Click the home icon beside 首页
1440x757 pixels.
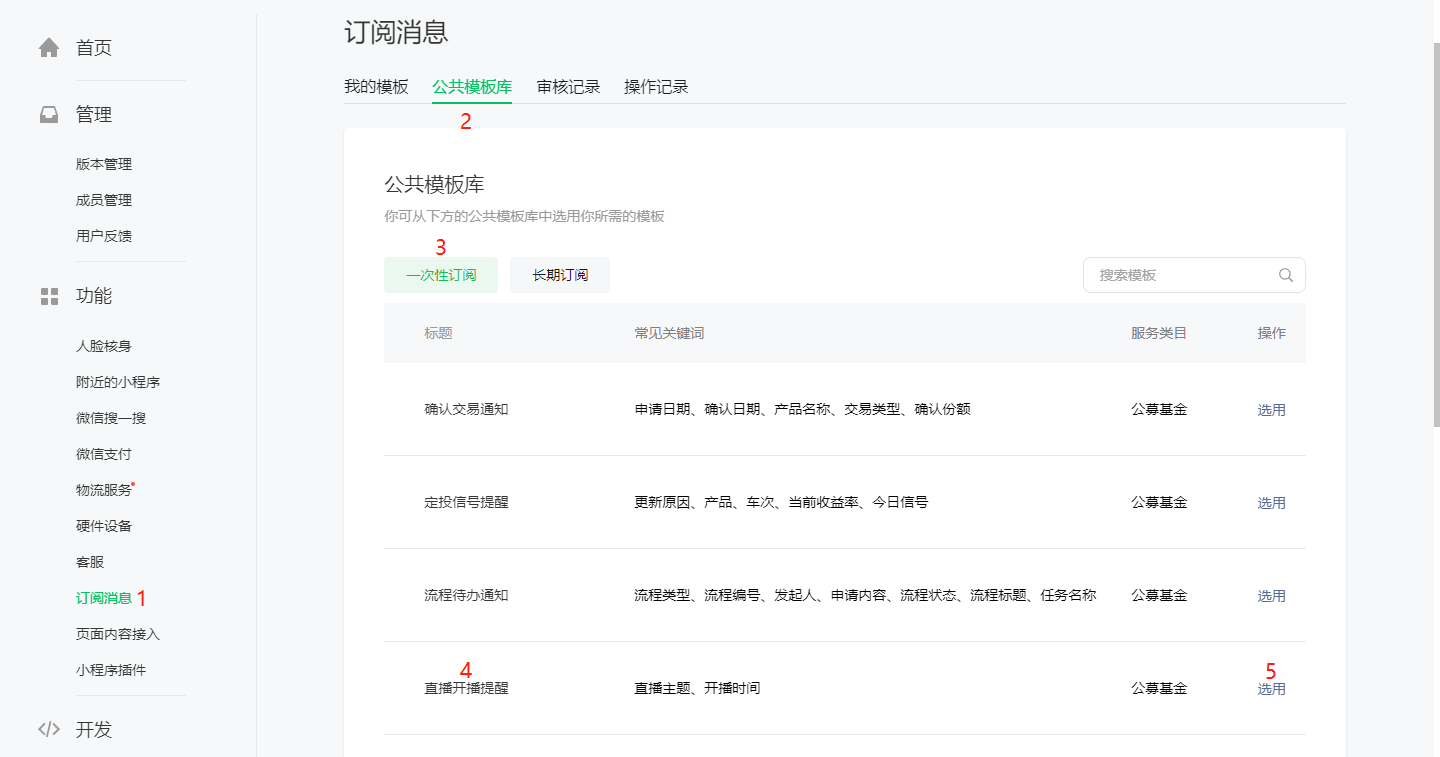(49, 48)
